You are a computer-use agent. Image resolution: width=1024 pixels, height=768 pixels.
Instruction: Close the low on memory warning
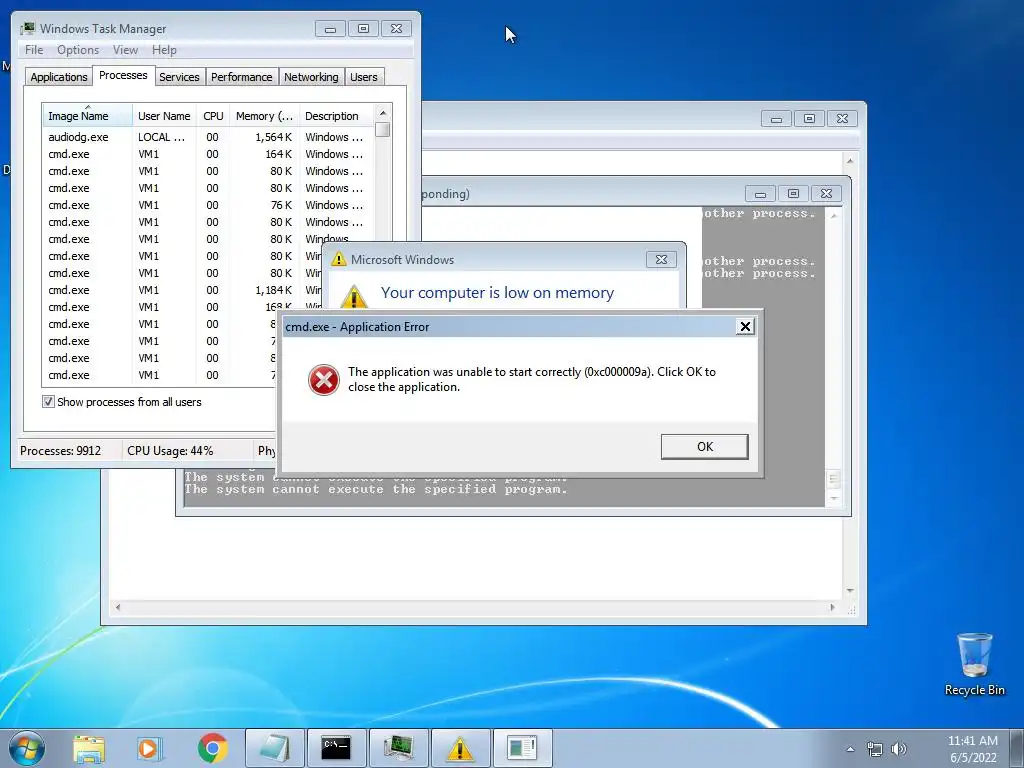click(x=661, y=259)
